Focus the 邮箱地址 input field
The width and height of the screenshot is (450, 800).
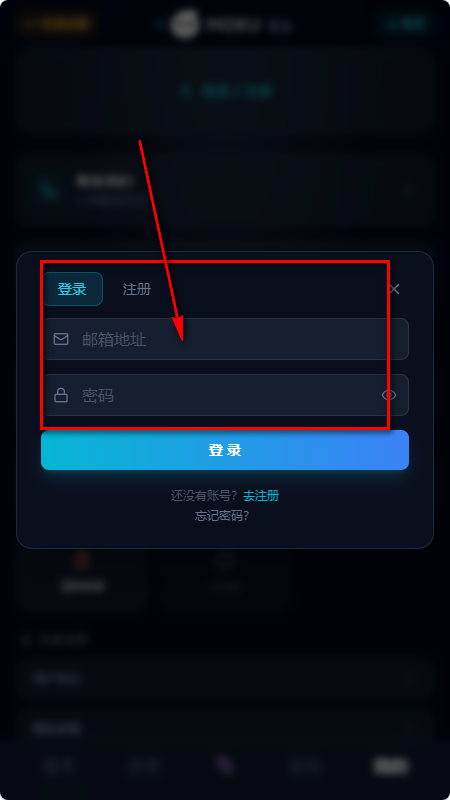(225, 339)
